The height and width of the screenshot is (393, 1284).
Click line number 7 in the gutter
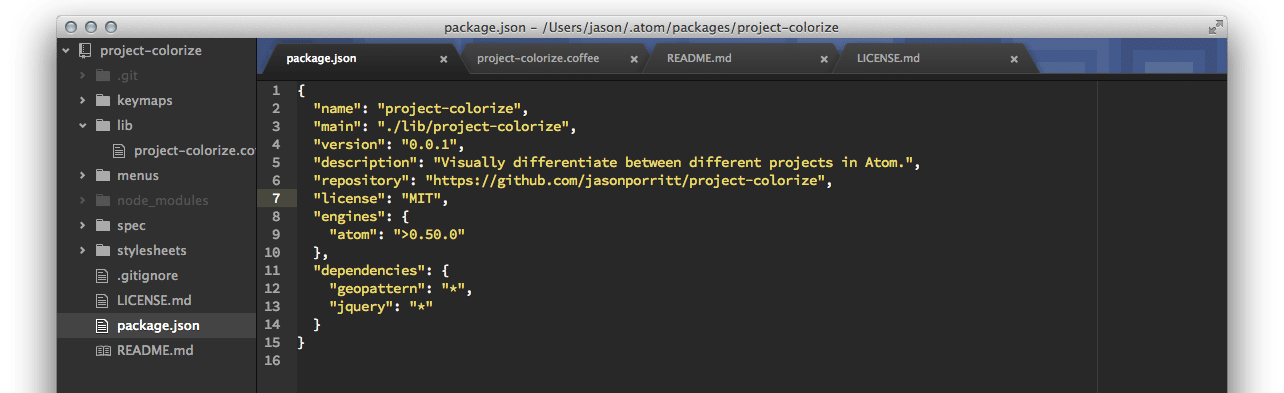click(275, 199)
